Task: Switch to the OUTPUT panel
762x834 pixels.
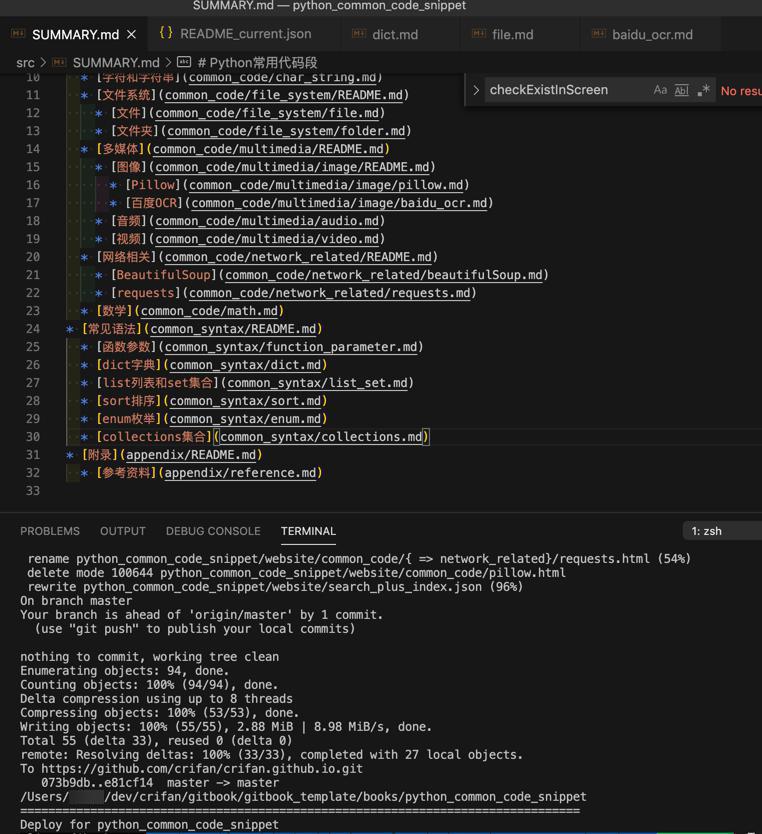Action: [123, 531]
